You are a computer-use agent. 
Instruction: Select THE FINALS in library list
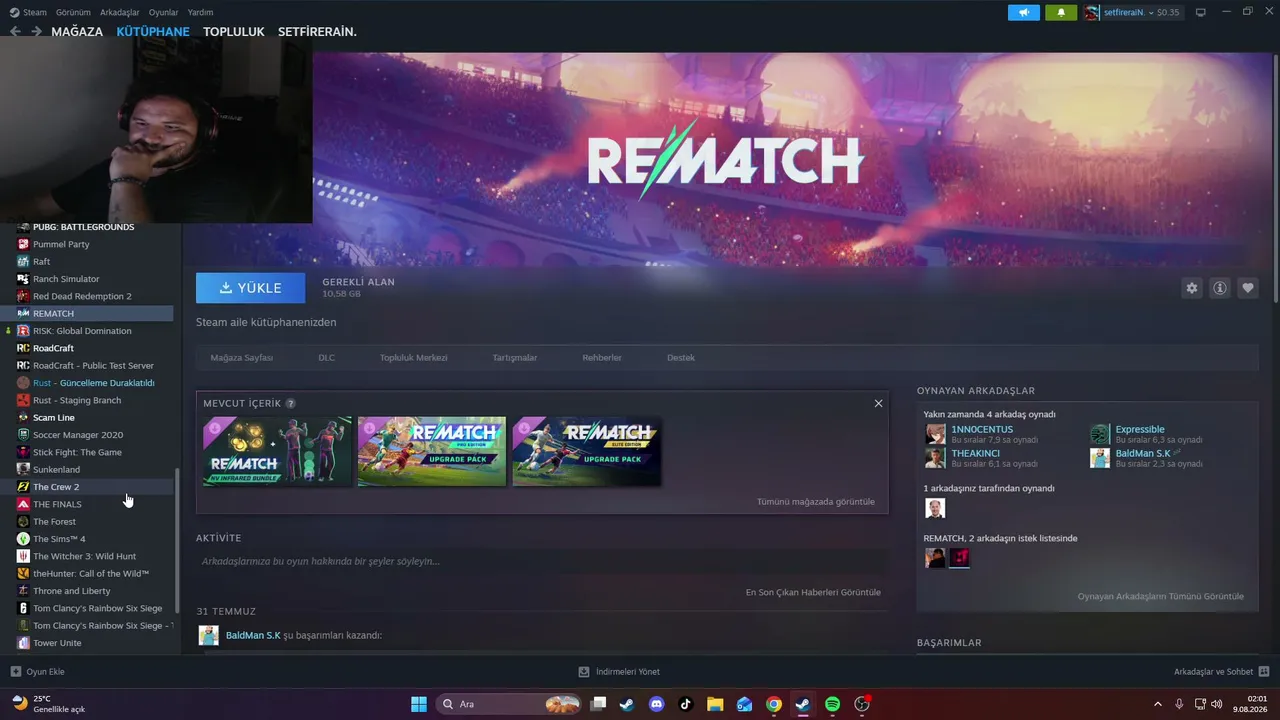click(x=87, y=504)
